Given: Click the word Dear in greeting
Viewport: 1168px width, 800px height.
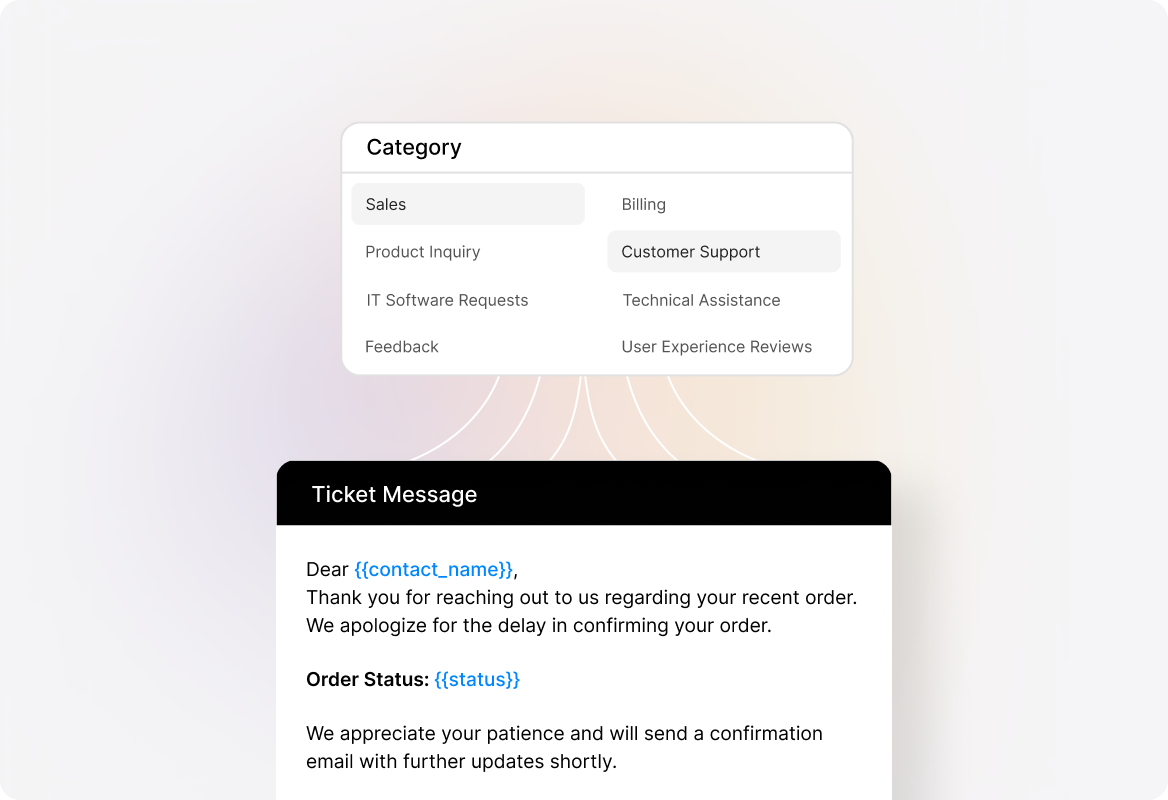Looking at the screenshot, I should pyautogui.click(x=327, y=569).
